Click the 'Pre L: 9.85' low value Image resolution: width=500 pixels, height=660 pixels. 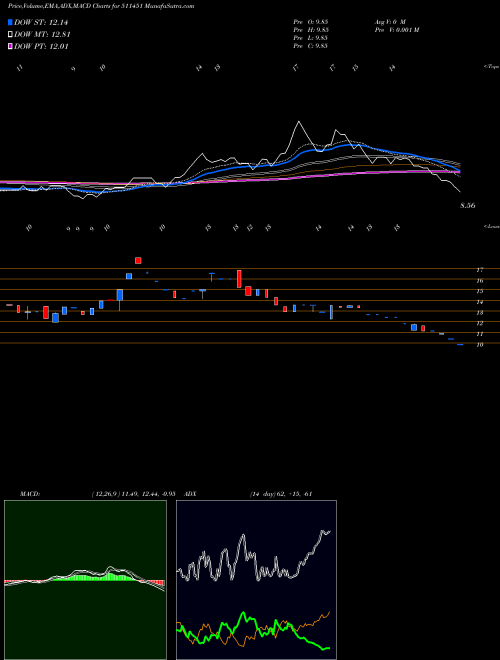311,38
